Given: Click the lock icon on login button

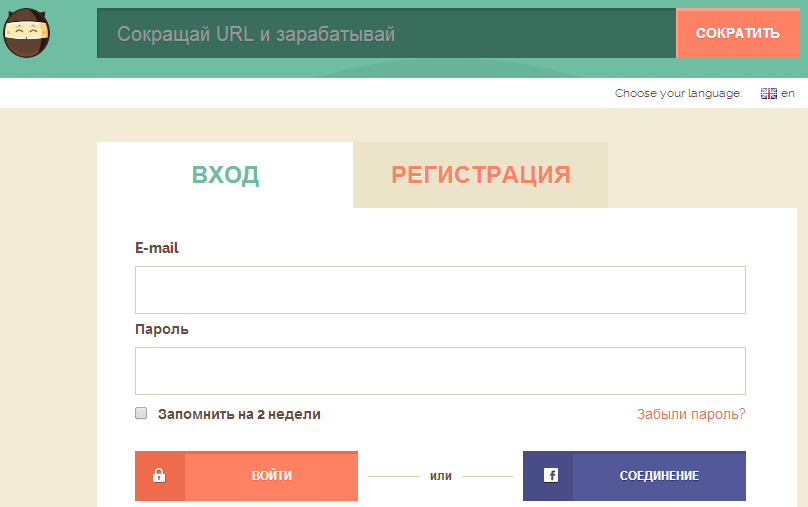Looking at the screenshot, I should click(x=159, y=476).
